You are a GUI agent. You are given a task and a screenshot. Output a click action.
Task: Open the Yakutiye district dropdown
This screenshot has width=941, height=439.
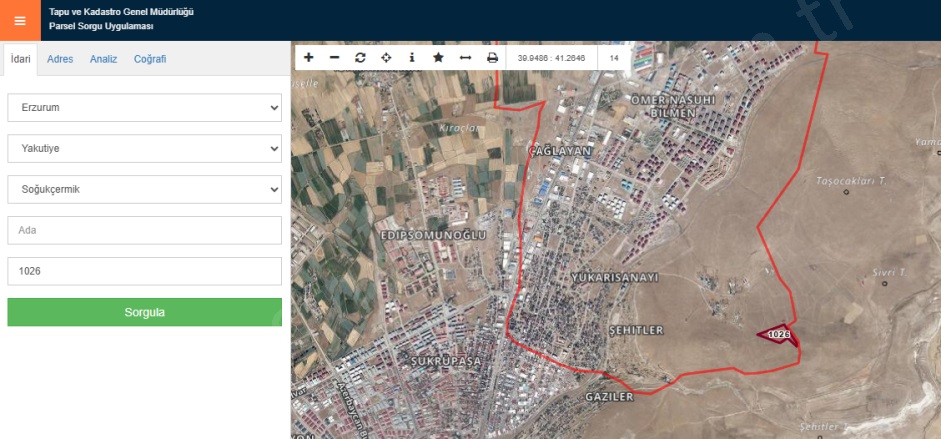(144, 148)
